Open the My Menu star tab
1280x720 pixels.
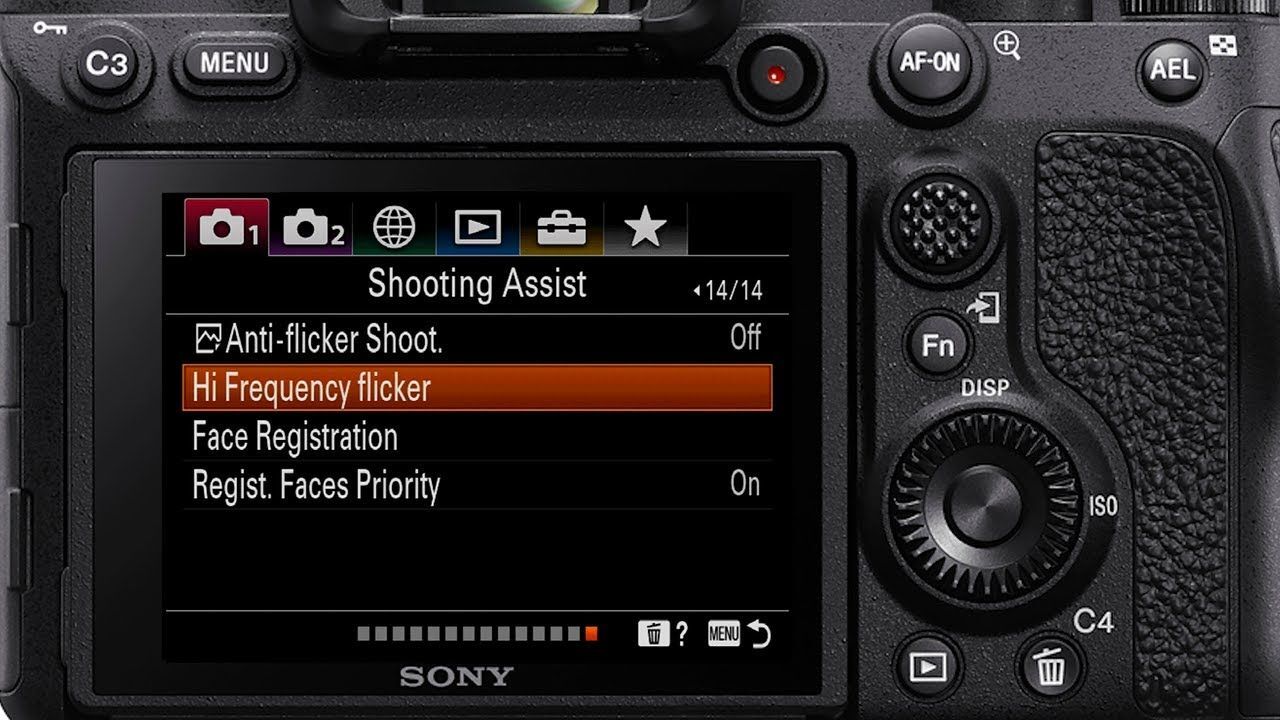click(x=645, y=227)
